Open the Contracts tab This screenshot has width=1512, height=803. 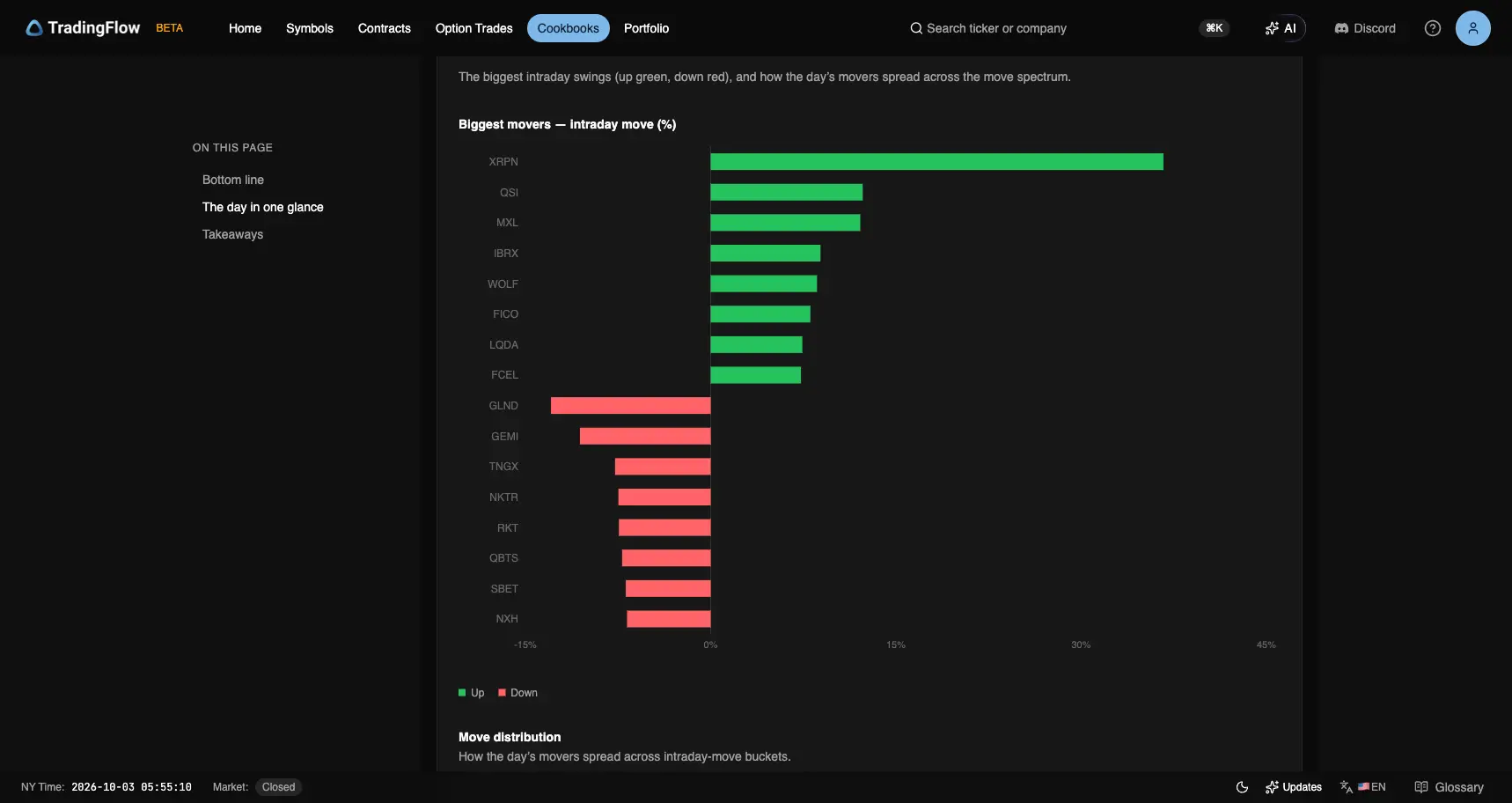[x=385, y=28]
